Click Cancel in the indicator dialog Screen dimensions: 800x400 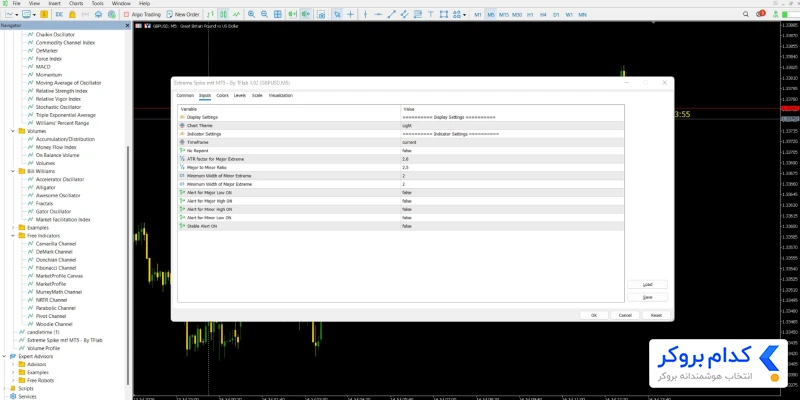coord(625,315)
